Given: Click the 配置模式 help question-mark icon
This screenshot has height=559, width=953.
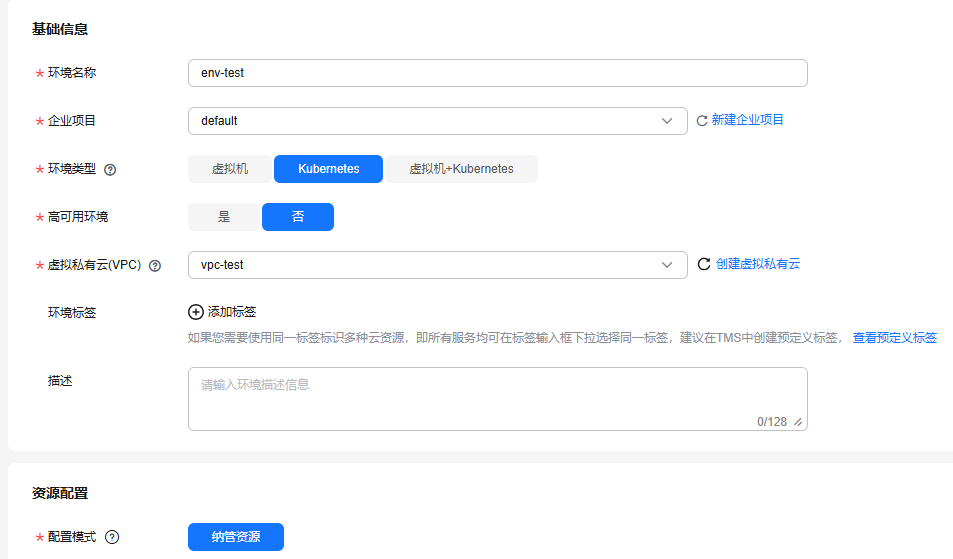Looking at the screenshot, I should [x=112, y=537].
